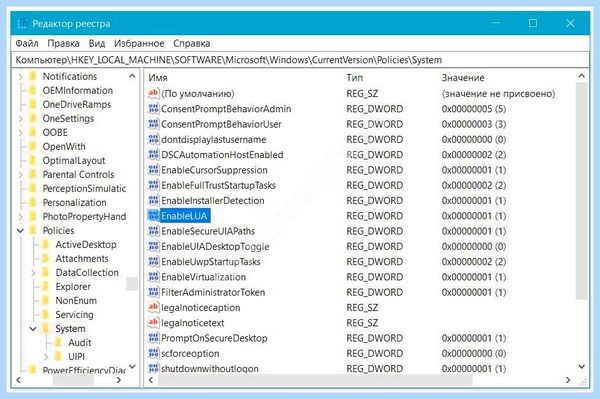Image resolution: width=600 pixels, height=399 pixels.
Task: Click the EnableVirtualization value icon
Action: click(153, 277)
